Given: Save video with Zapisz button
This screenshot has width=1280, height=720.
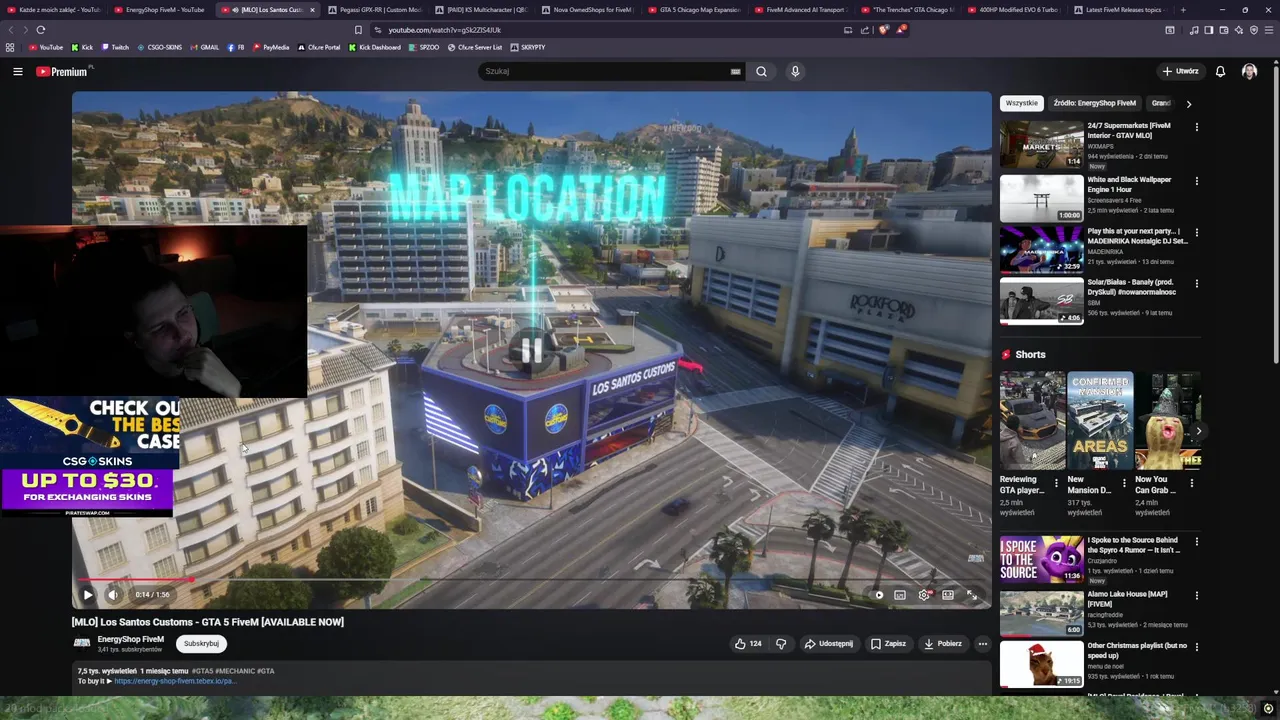Looking at the screenshot, I should click(x=888, y=644).
